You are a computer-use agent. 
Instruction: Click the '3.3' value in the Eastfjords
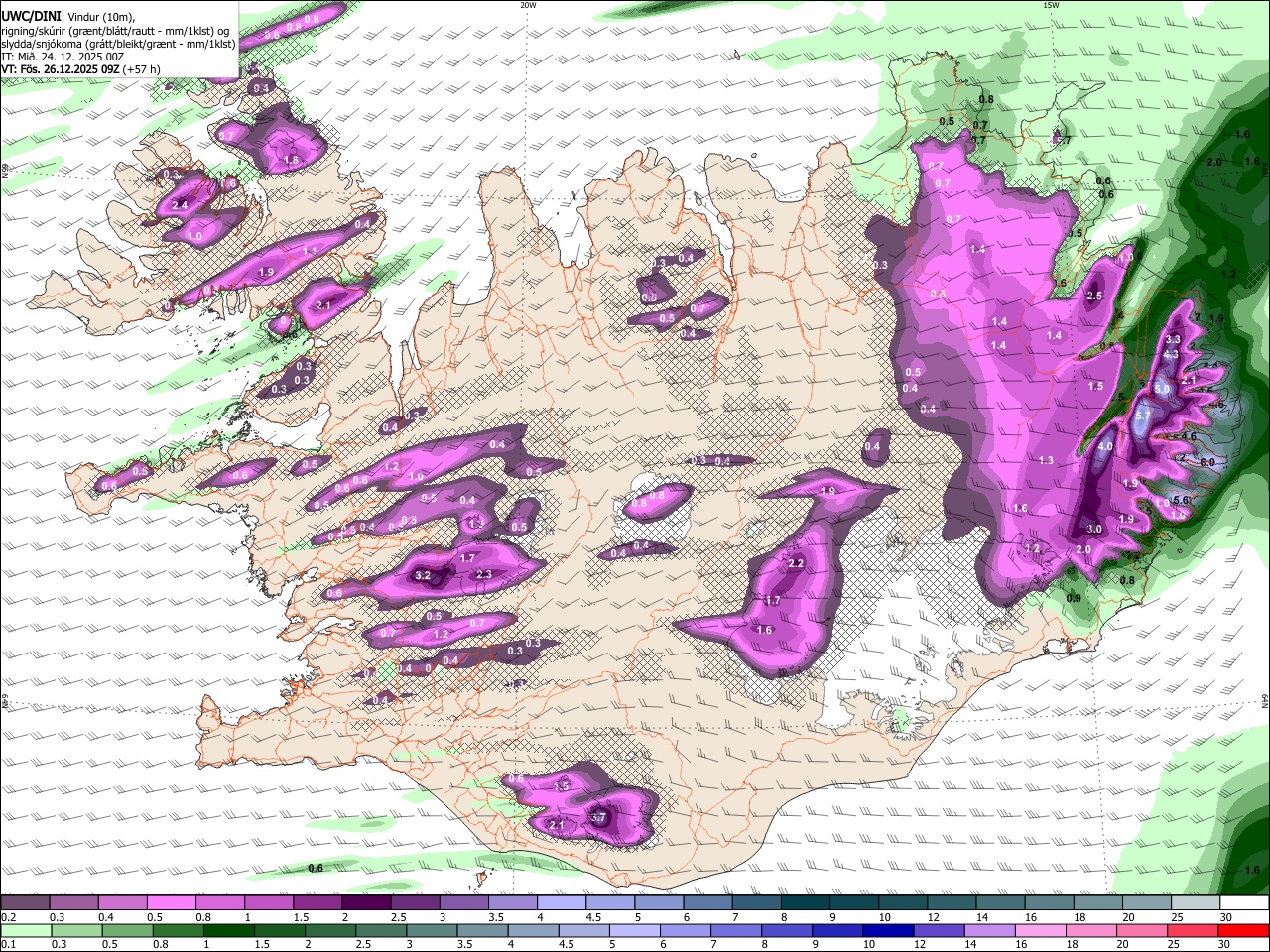[x=1172, y=340]
